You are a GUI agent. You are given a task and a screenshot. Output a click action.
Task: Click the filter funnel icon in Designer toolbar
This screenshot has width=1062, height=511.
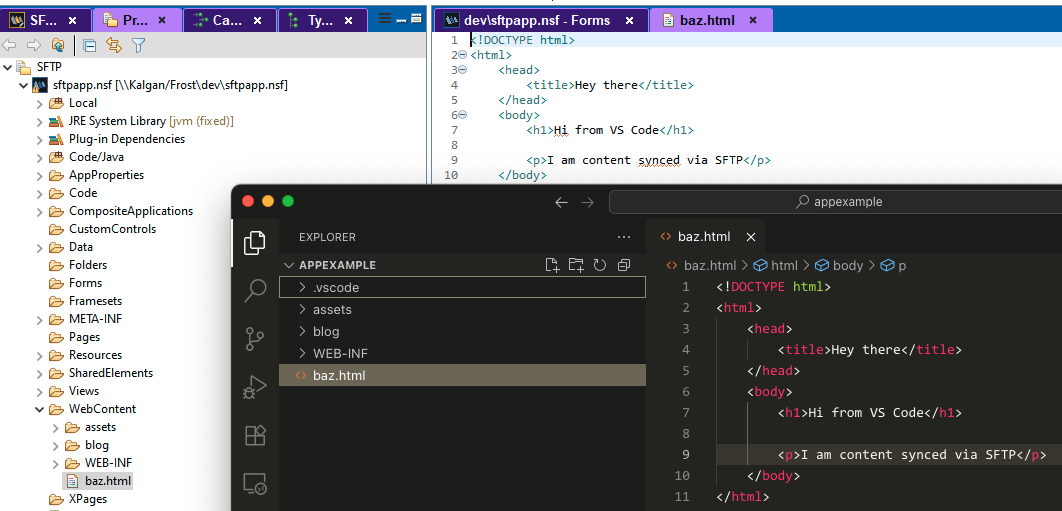(x=139, y=45)
